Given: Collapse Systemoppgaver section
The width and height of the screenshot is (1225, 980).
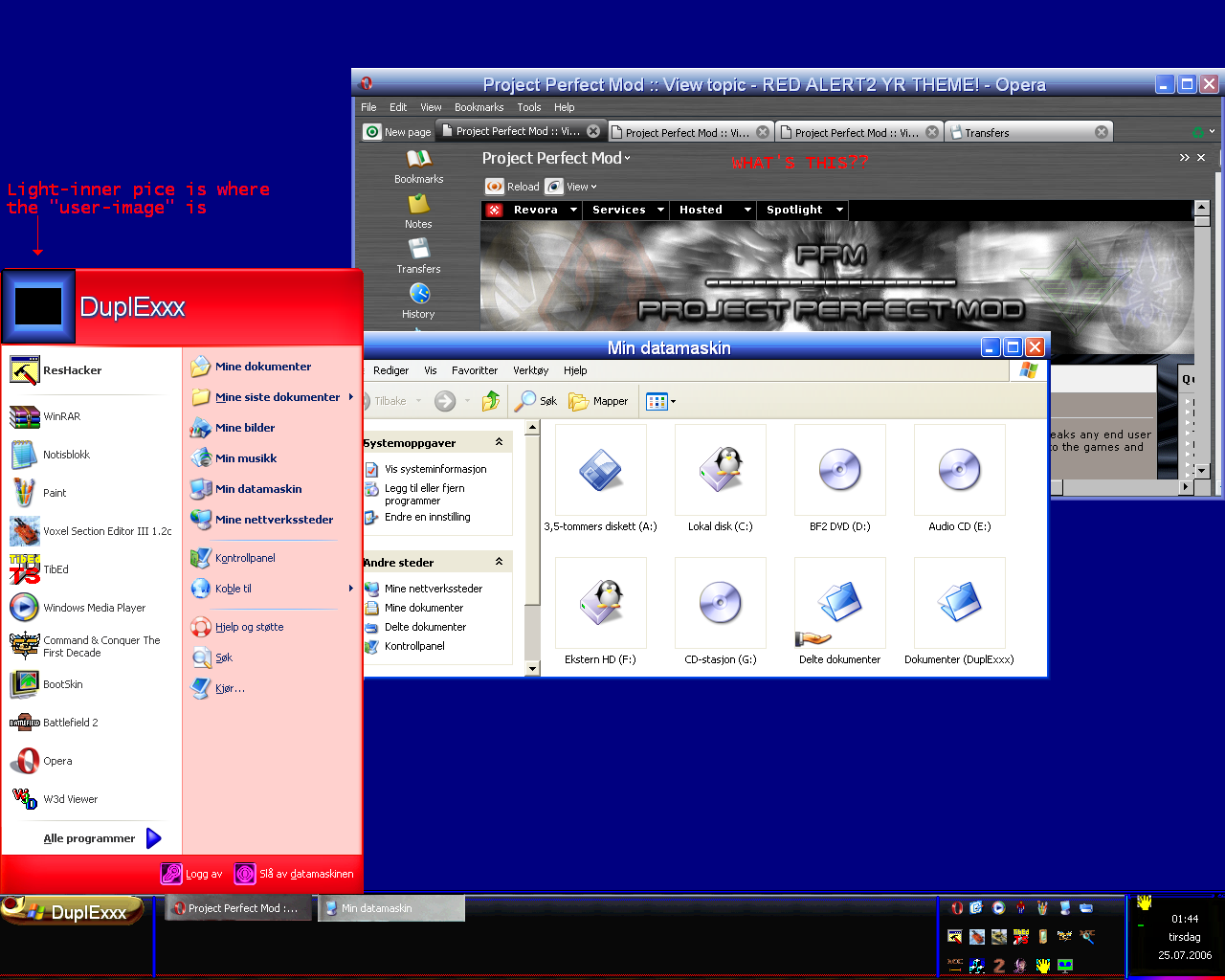Looking at the screenshot, I should click(x=499, y=442).
